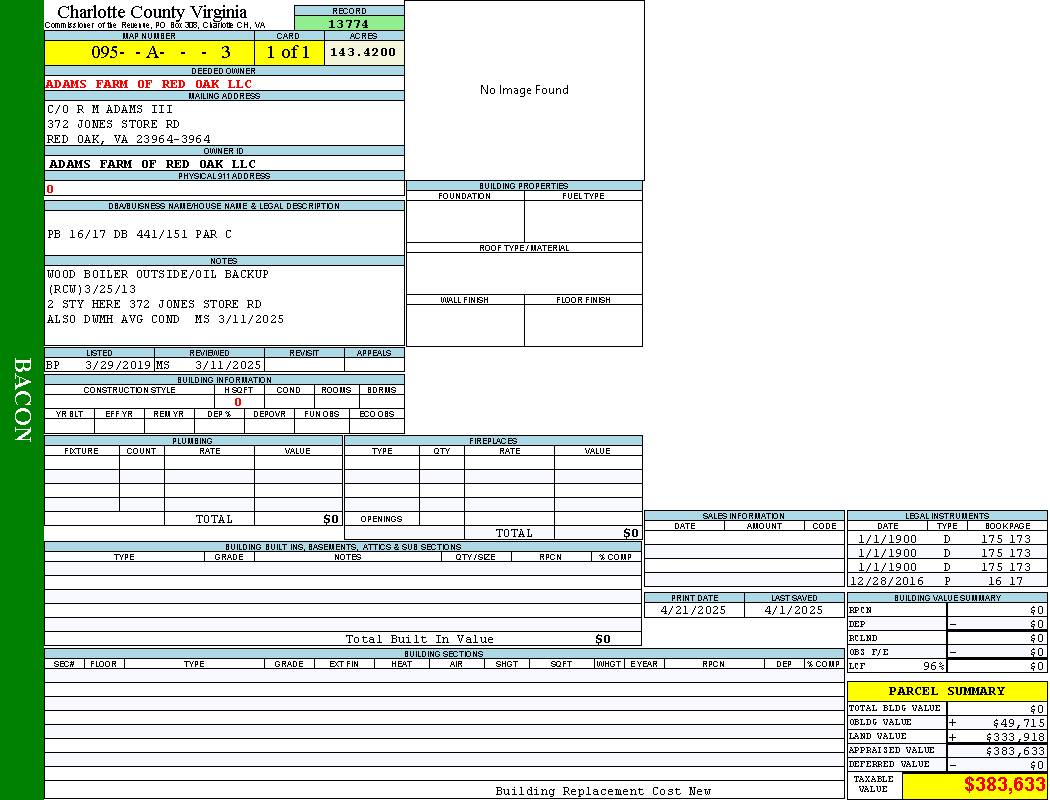Click the 'WOOD BOILER OUTSIDE/OIL BACKUP' note line
Screen dimensions: 1050x800
(157, 274)
